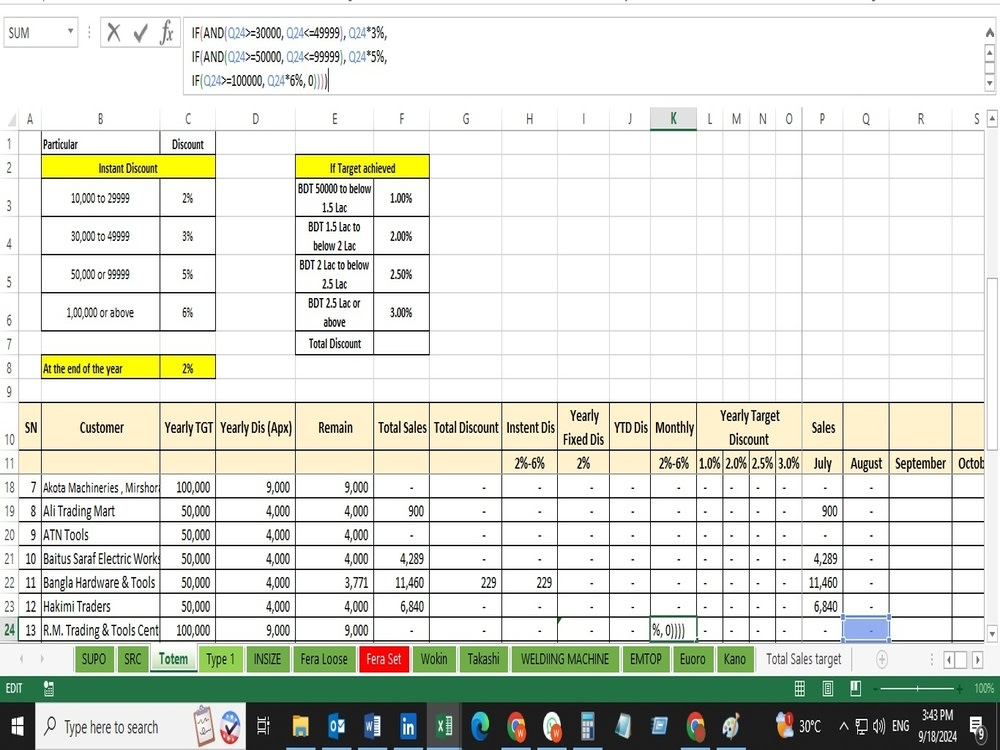Screen dimensions: 1000x750
Task: Open Outlook from the taskbar
Action: [x=336, y=726]
